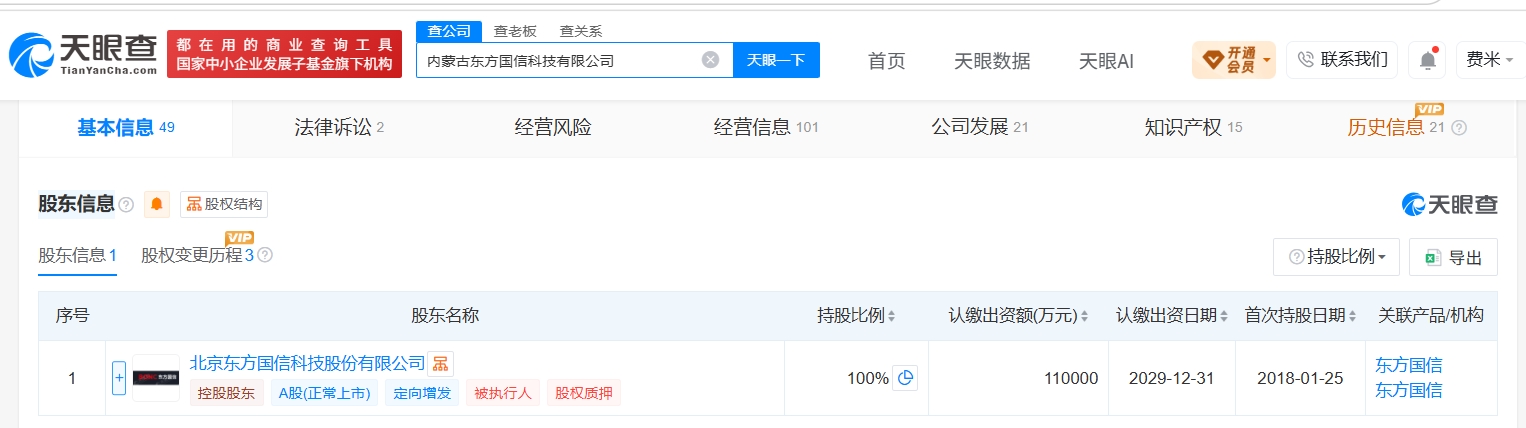This screenshot has height=428, width=1526.
Task: Open first 东方国信 related product link
Action: tap(1409, 365)
